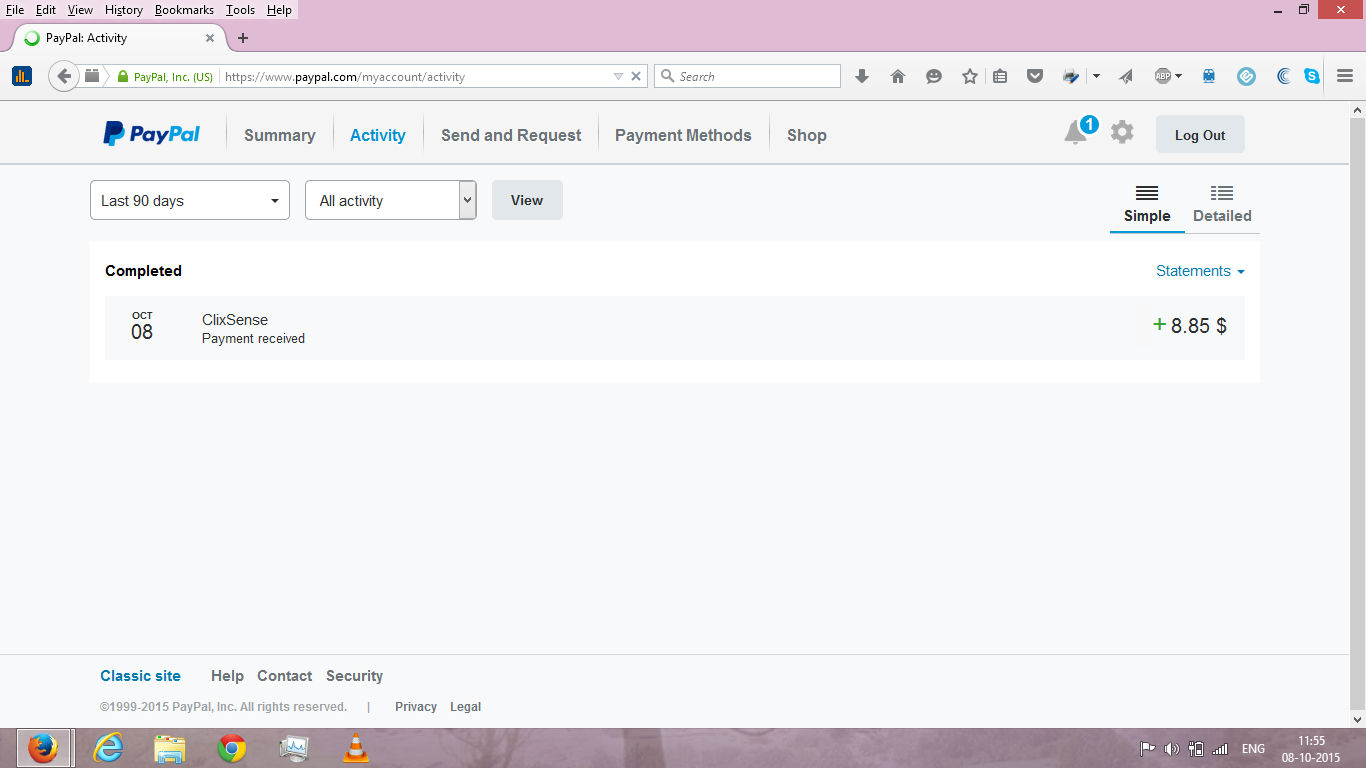Switch to the Simple activity view
1366x768 pixels.
(x=1147, y=204)
